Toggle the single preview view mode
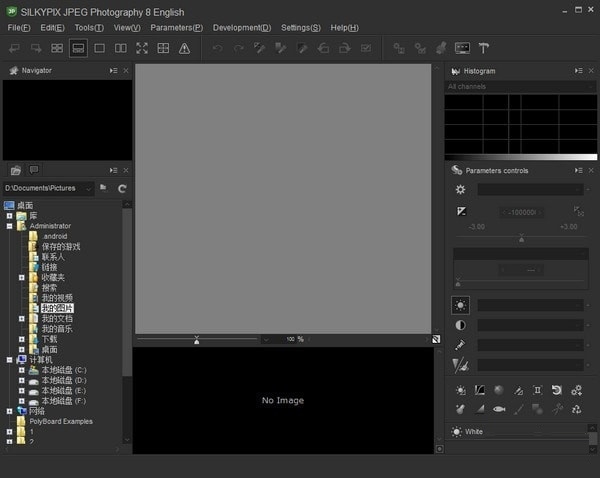Screen dimensions: 600x478 99,48
